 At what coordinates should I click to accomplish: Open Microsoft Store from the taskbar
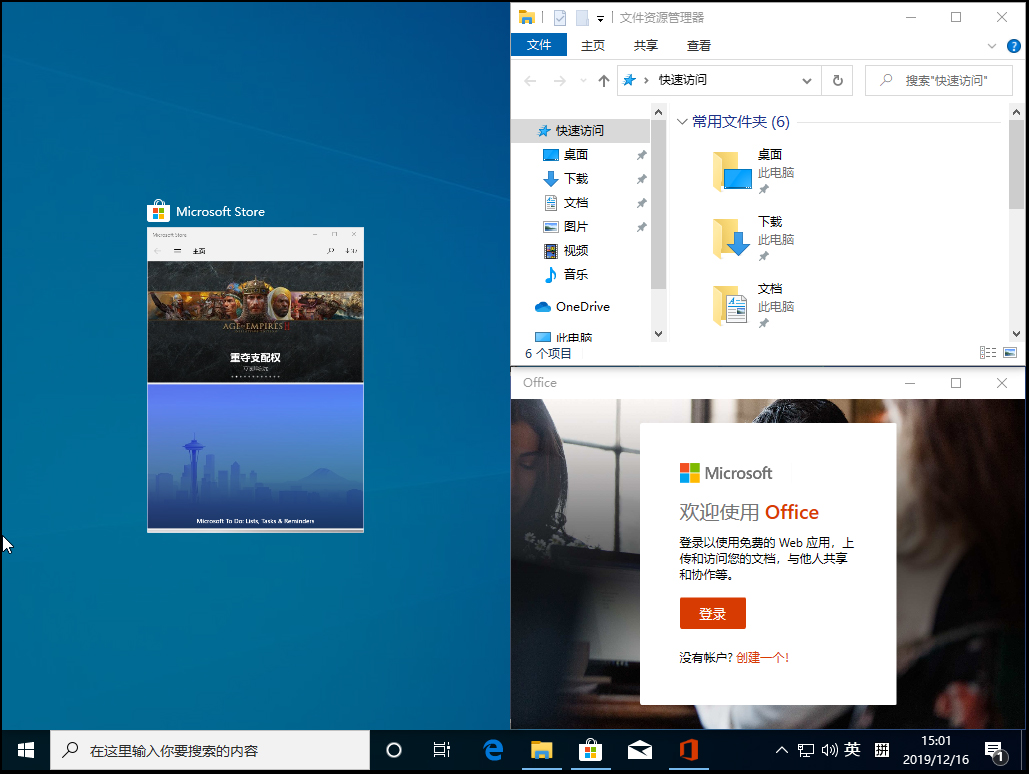click(x=590, y=749)
